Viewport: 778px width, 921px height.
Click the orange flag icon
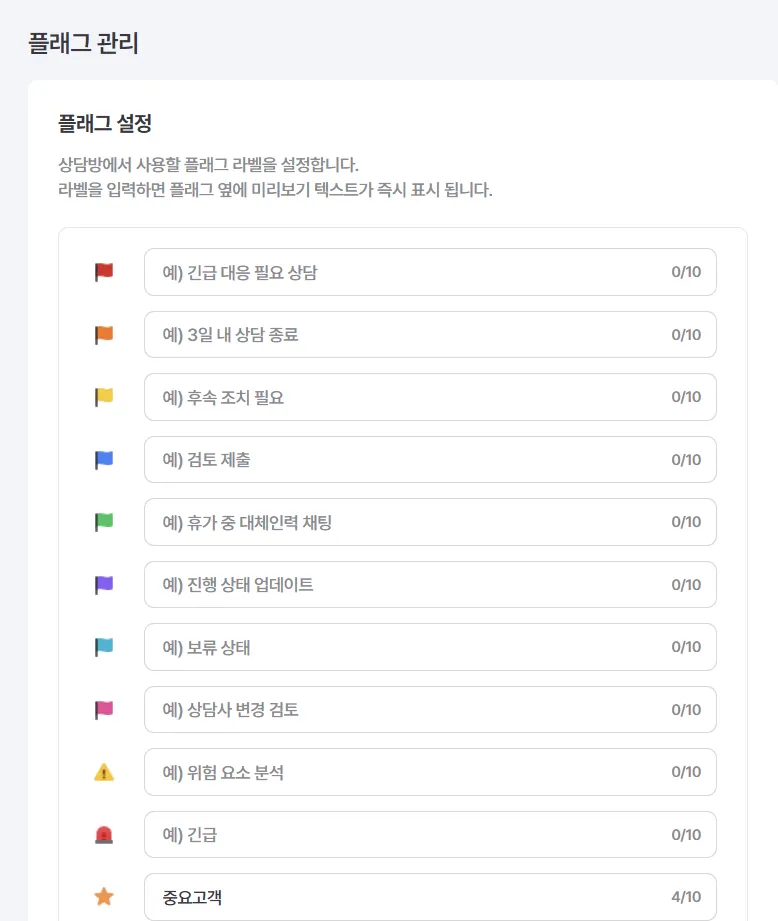click(x=104, y=335)
